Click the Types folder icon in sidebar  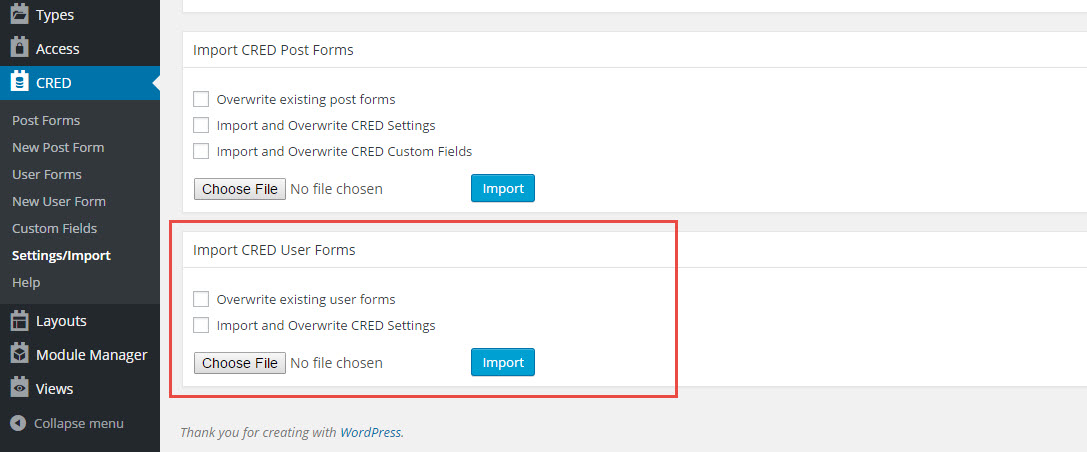[19, 13]
